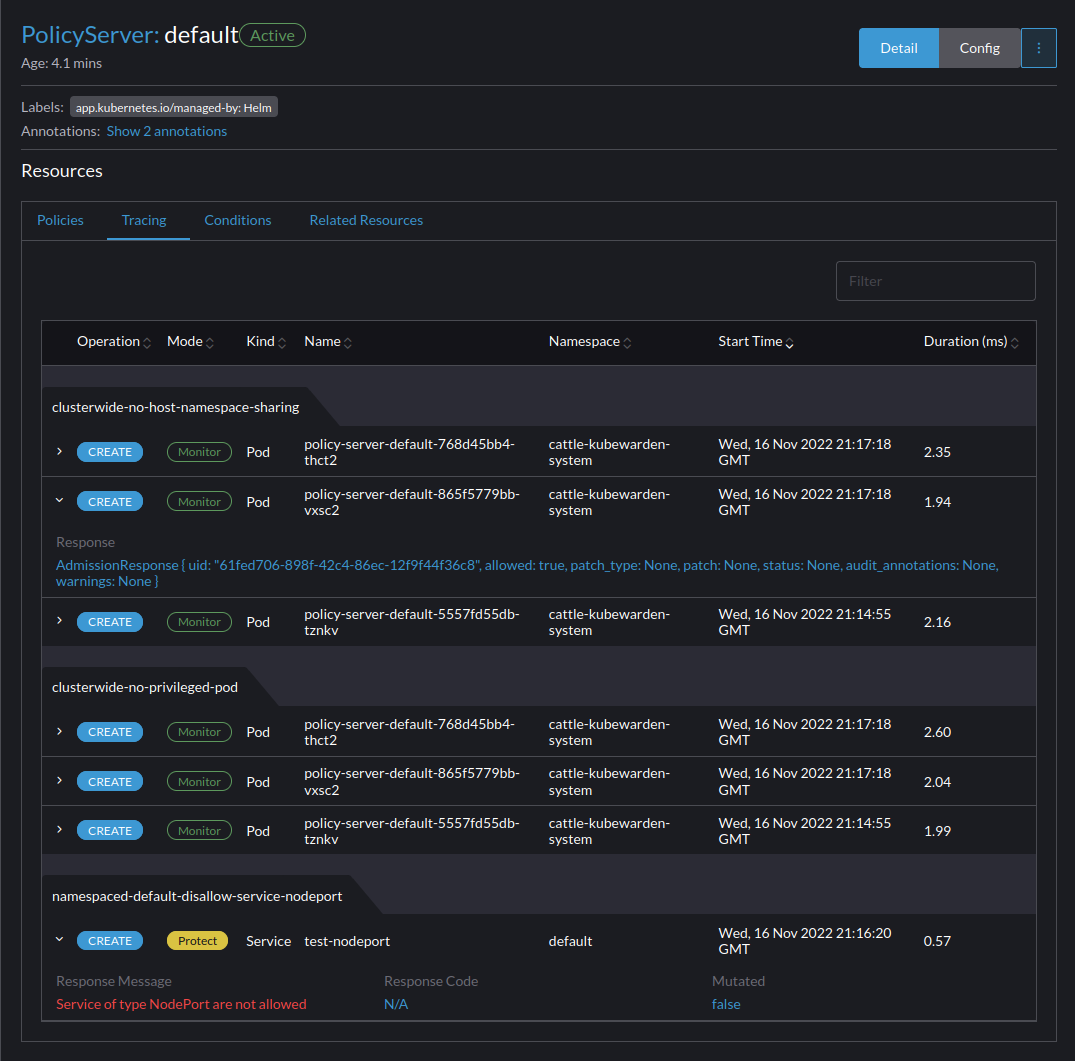The height and width of the screenshot is (1061, 1075).
Task: Collapse the policy-server-default-865f5779bb-vxsc2 response row
Action: (59, 501)
